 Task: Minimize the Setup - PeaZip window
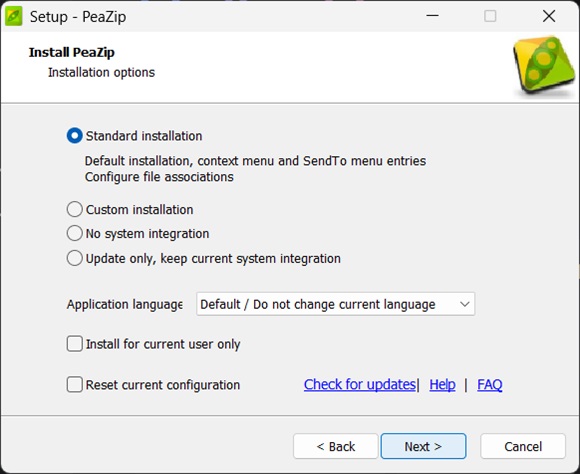tap(432, 16)
